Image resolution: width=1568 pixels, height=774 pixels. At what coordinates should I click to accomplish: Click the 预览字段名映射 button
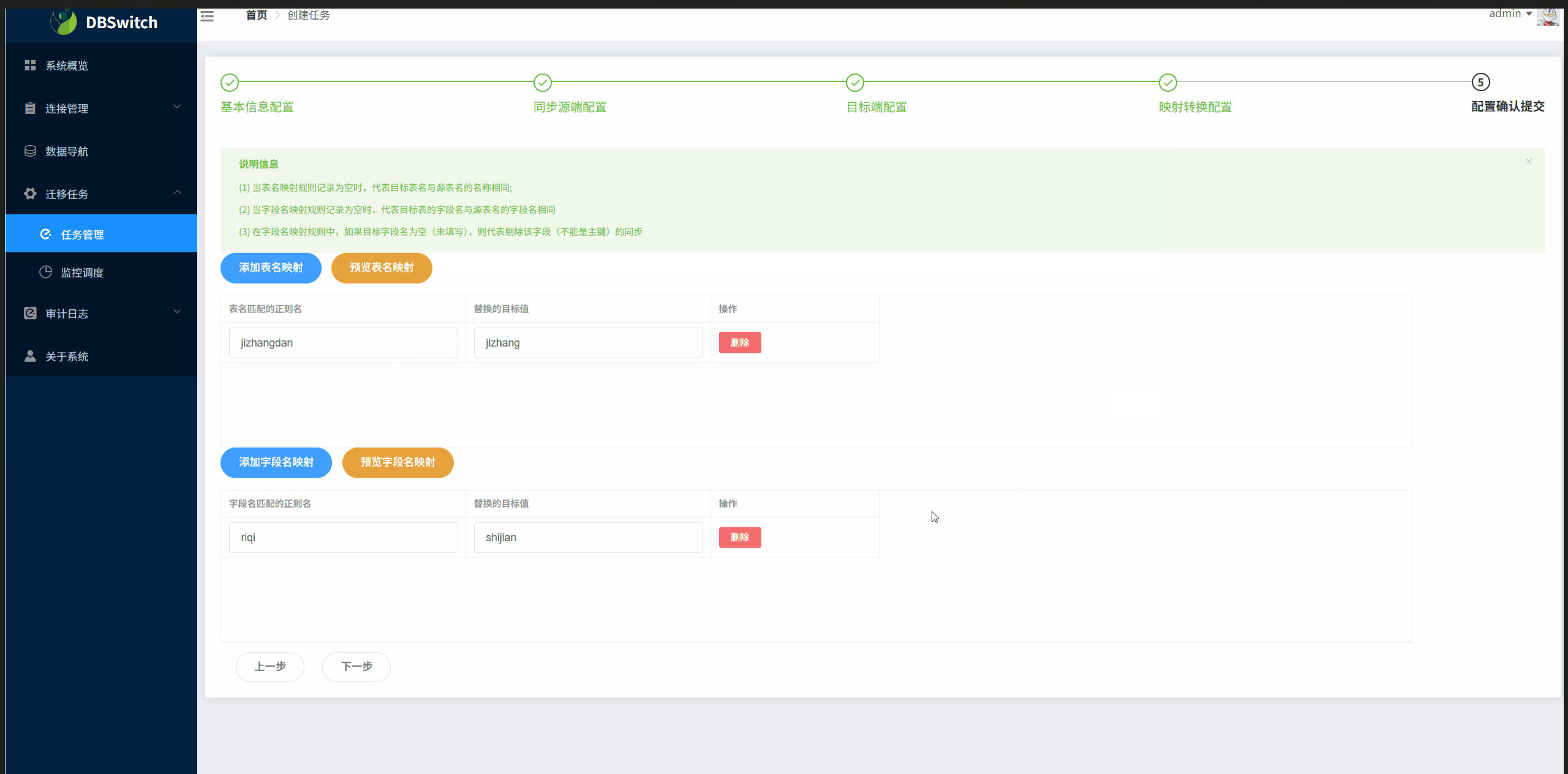click(398, 463)
